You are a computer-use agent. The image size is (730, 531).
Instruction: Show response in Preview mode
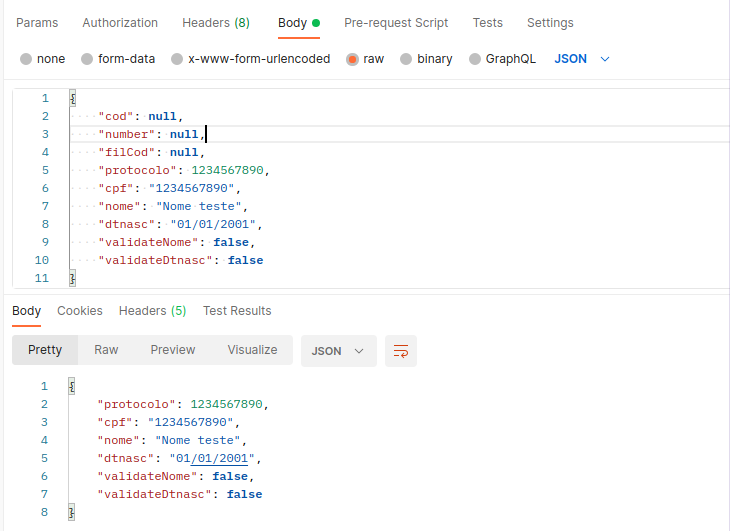(173, 350)
